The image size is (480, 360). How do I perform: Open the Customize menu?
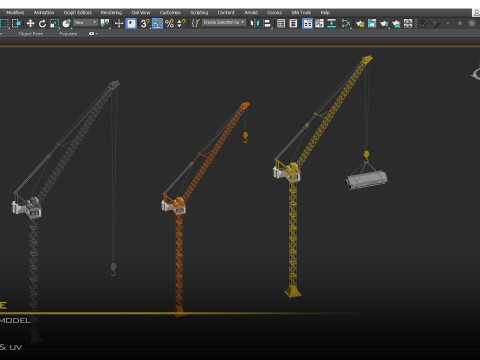click(170, 12)
